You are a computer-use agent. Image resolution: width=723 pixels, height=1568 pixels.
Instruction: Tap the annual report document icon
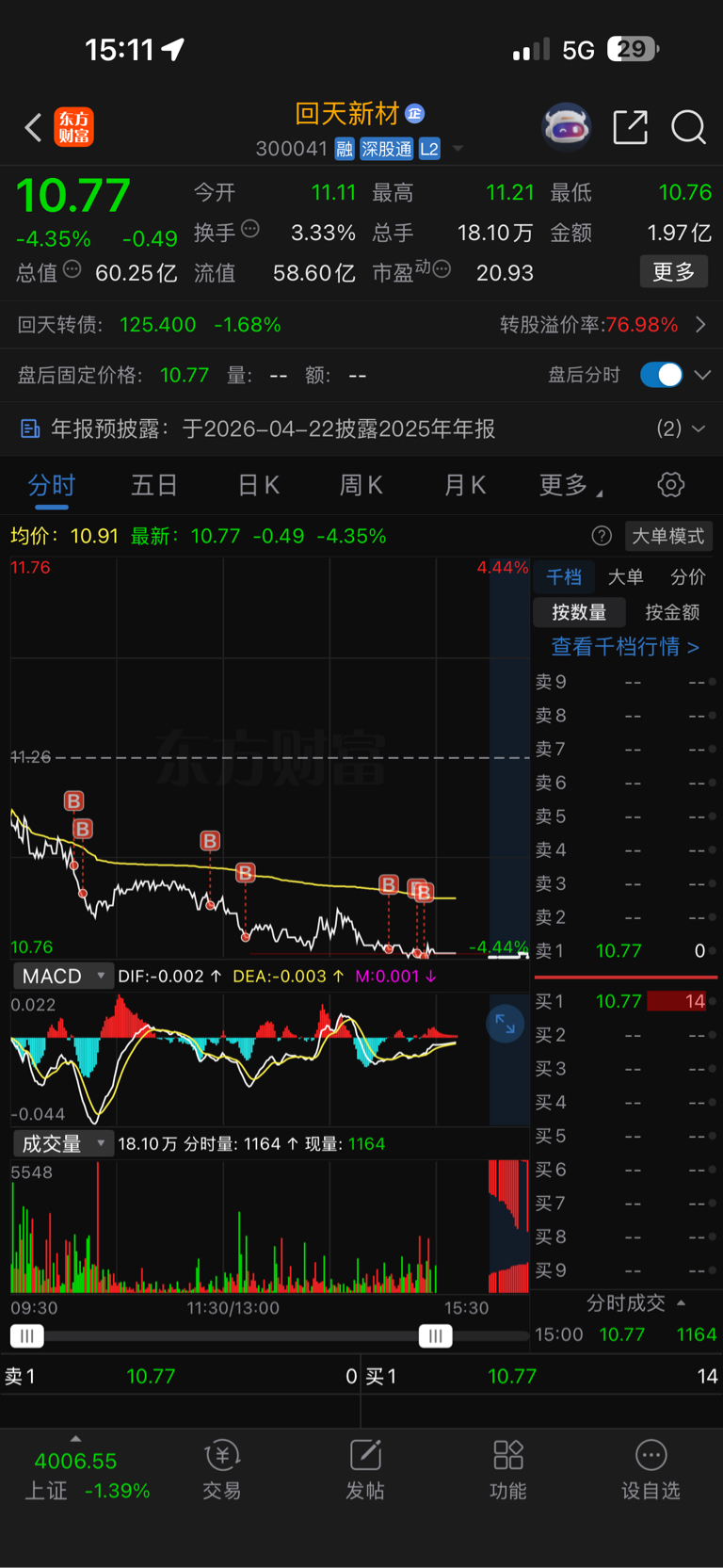[30, 429]
